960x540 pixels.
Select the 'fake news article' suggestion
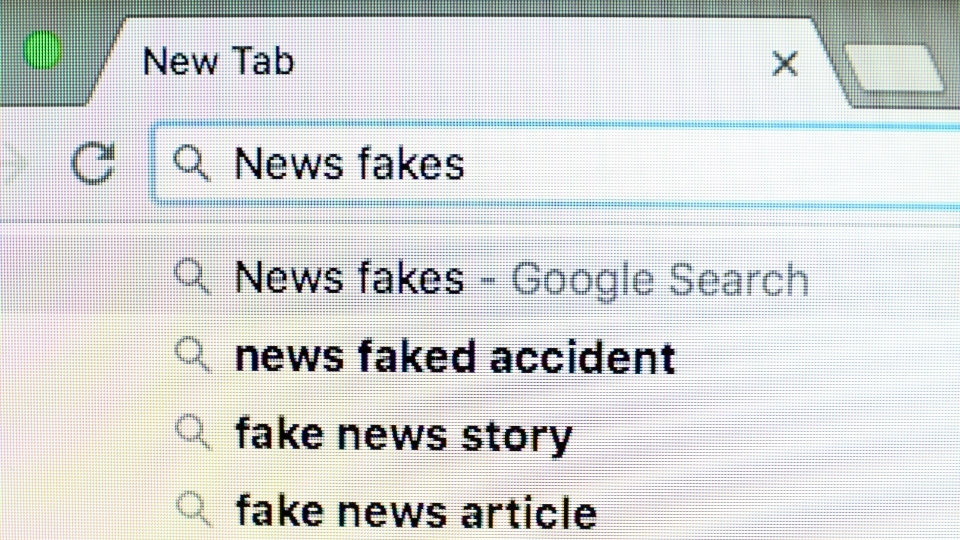(x=415, y=510)
